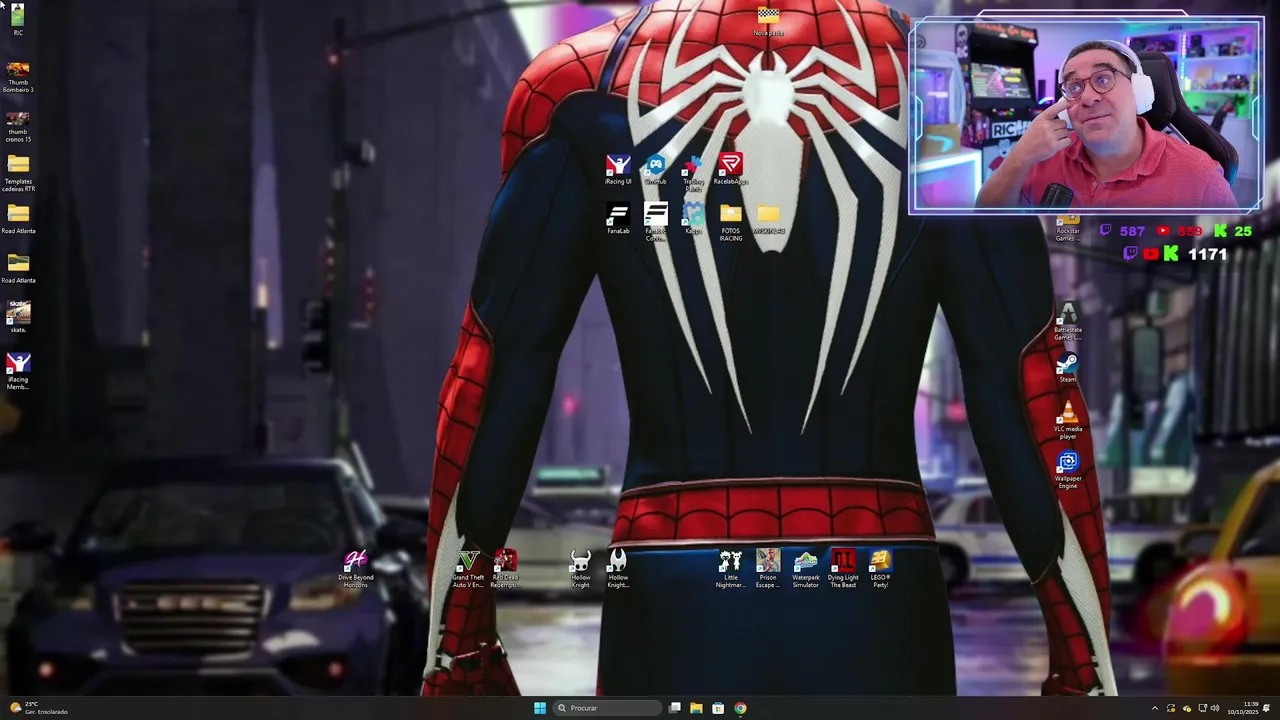Launch the Kapps shortcut
1280x720 pixels.
pyautogui.click(x=693, y=220)
